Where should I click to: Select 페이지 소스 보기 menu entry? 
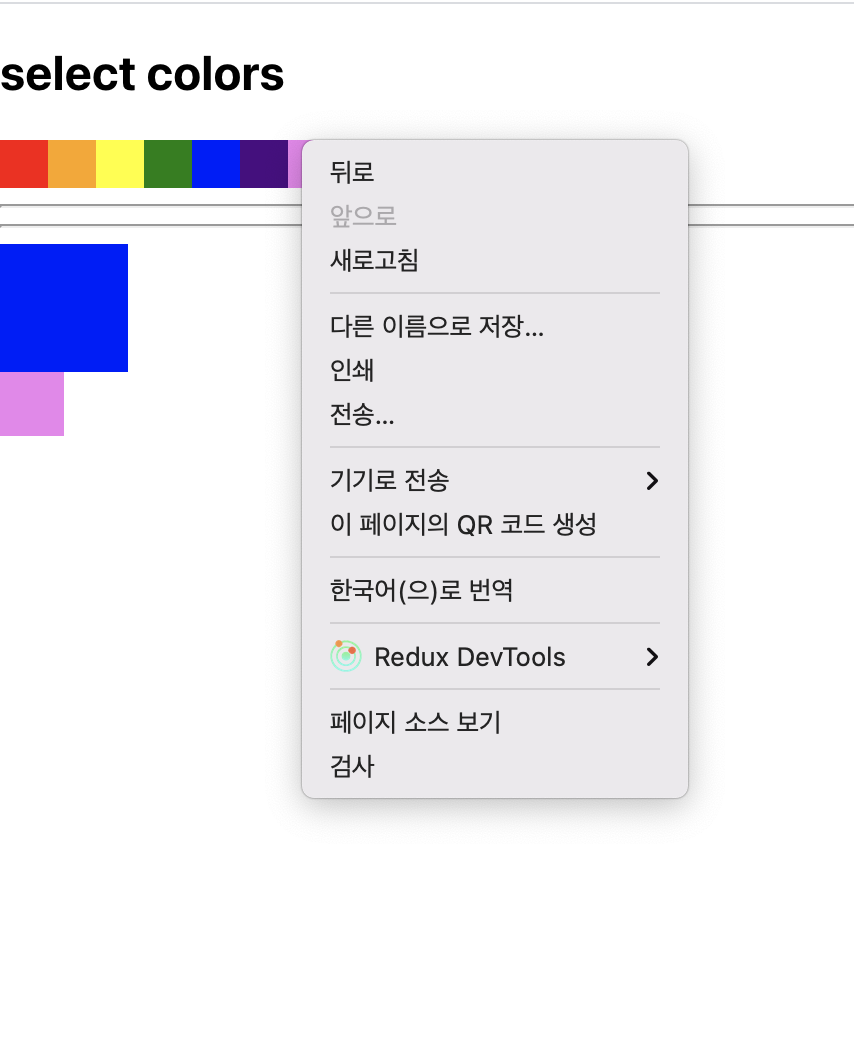click(494, 722)
